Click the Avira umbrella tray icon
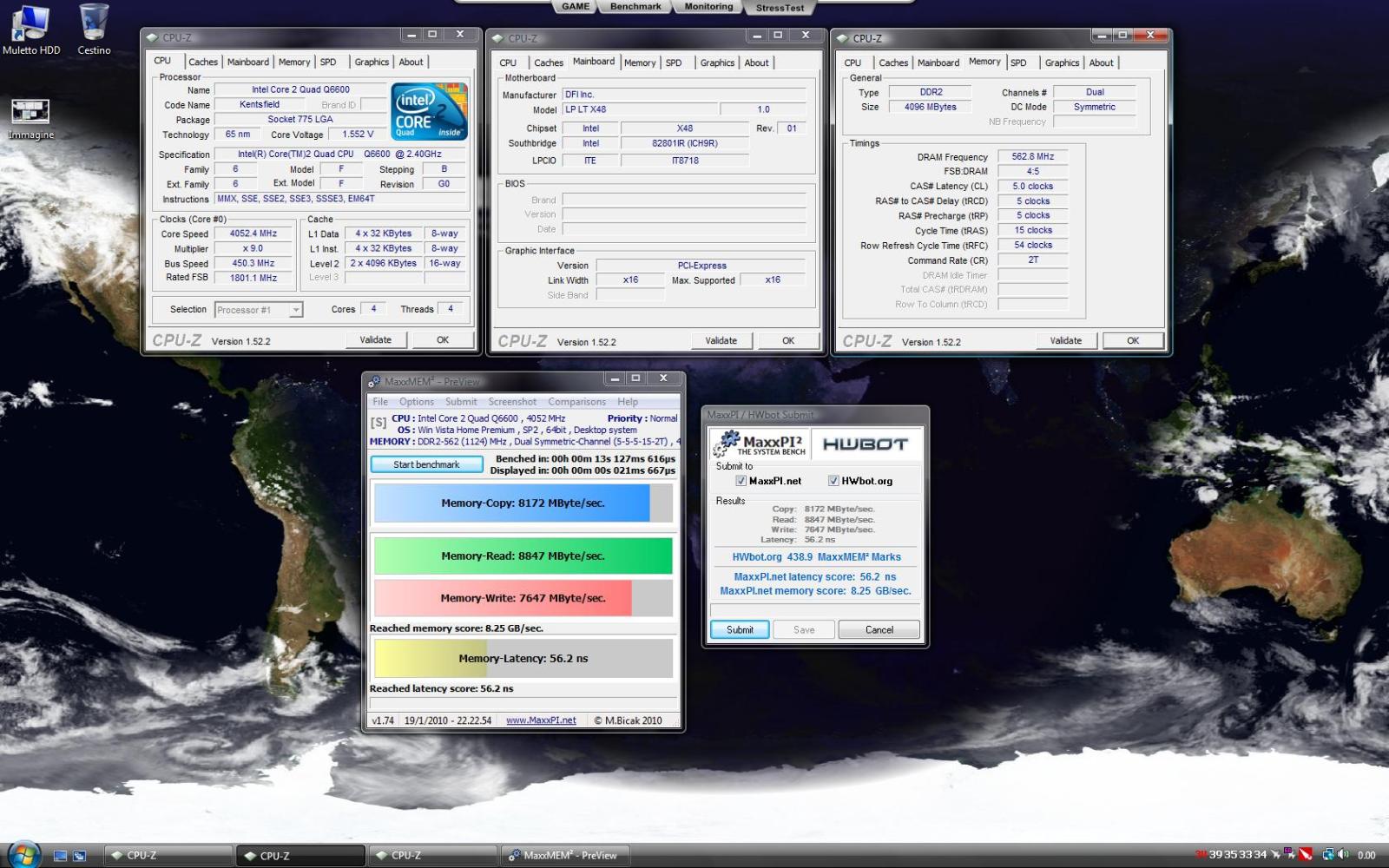 (1305, 855)
